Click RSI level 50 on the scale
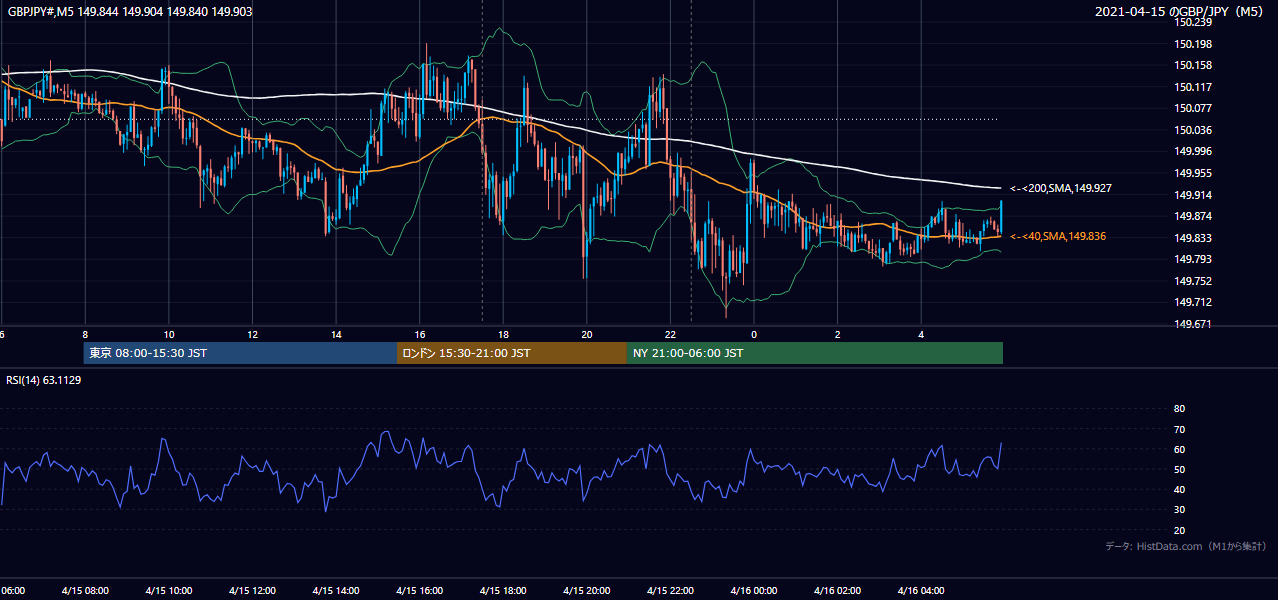Image resolution: width=1278 pixels, height=600 pixels. coord(1179,469)
